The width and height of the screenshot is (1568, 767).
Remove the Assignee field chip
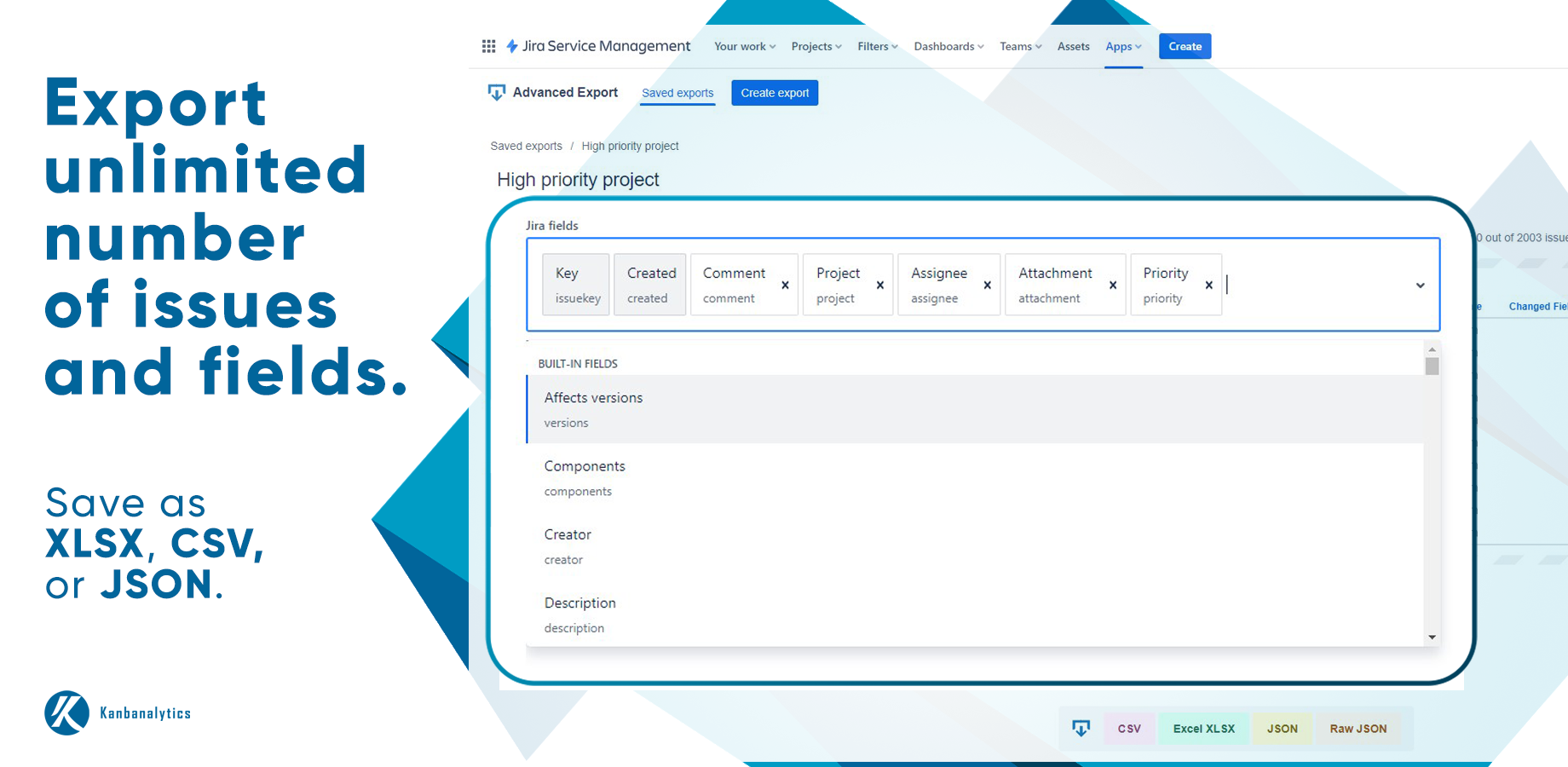[988, 285]
